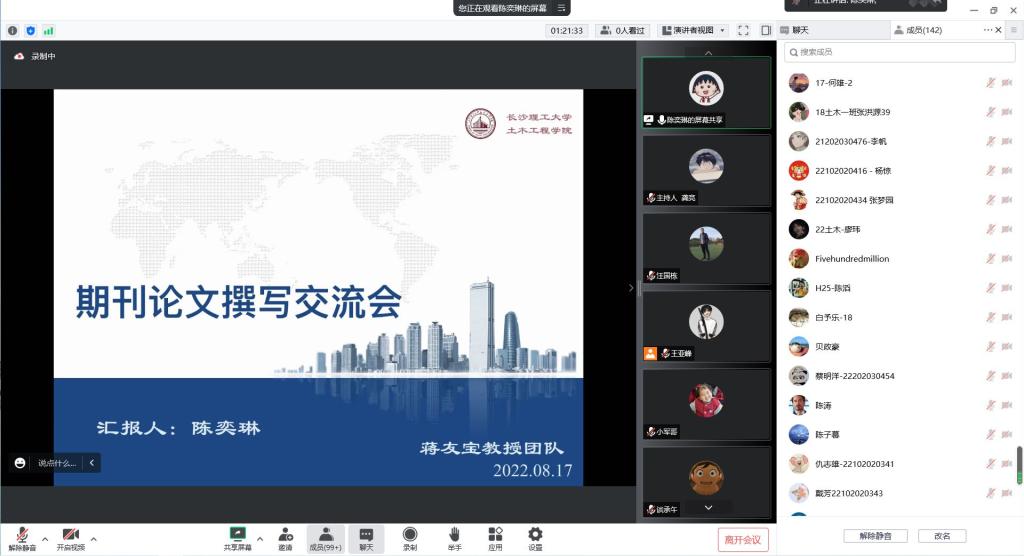
Task: Switch to the 聊天 tab in side panel
Action: (x=800, y=30)
